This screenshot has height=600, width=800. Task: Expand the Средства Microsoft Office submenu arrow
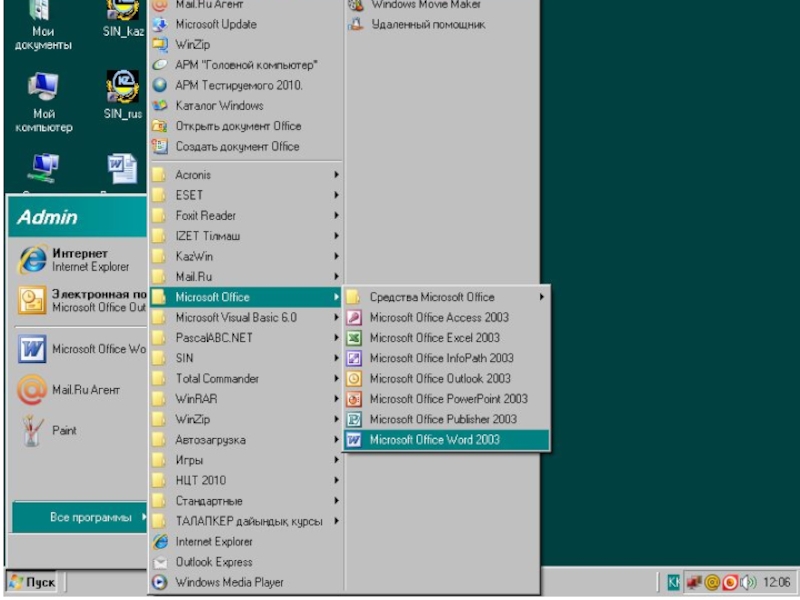click(x=541, y=297)
